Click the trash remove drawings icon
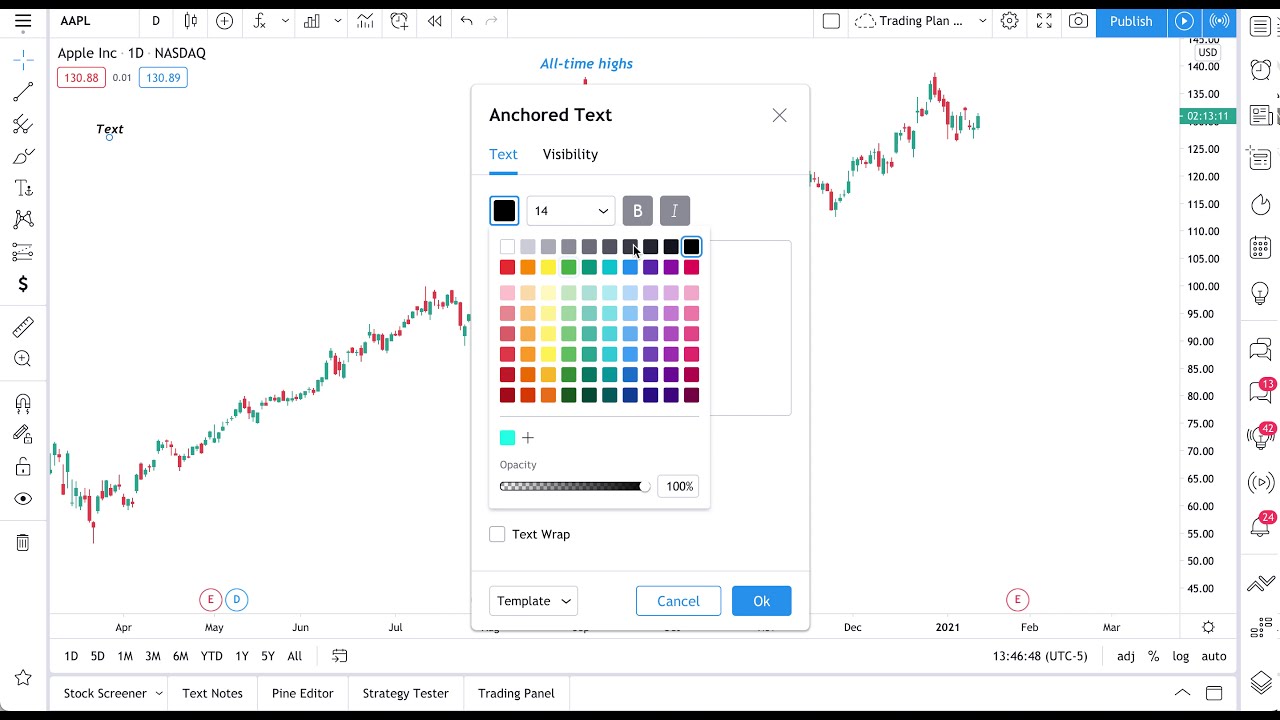 [x=23, y=543]
